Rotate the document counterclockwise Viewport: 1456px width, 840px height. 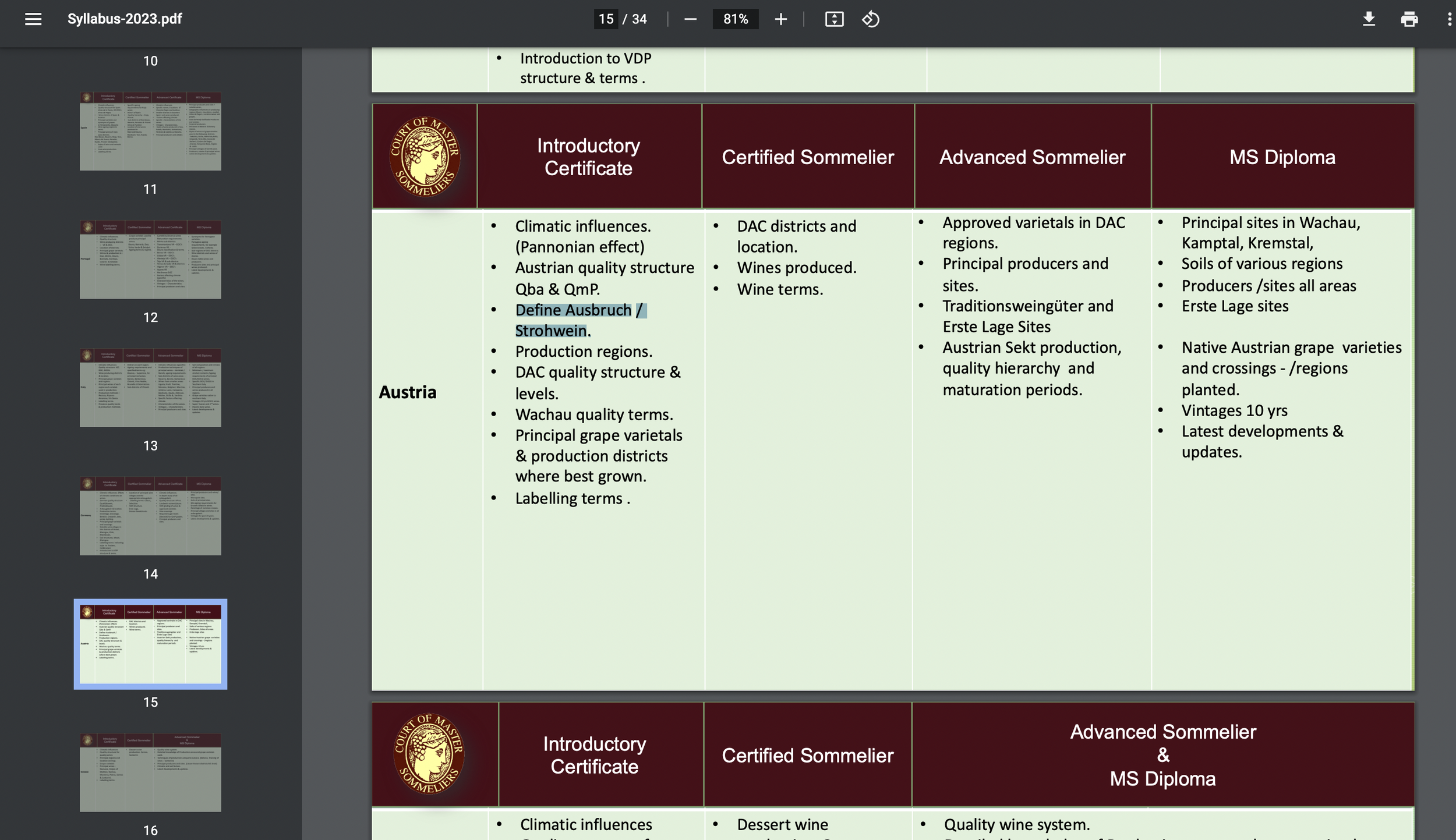click(x=871, y=19)
